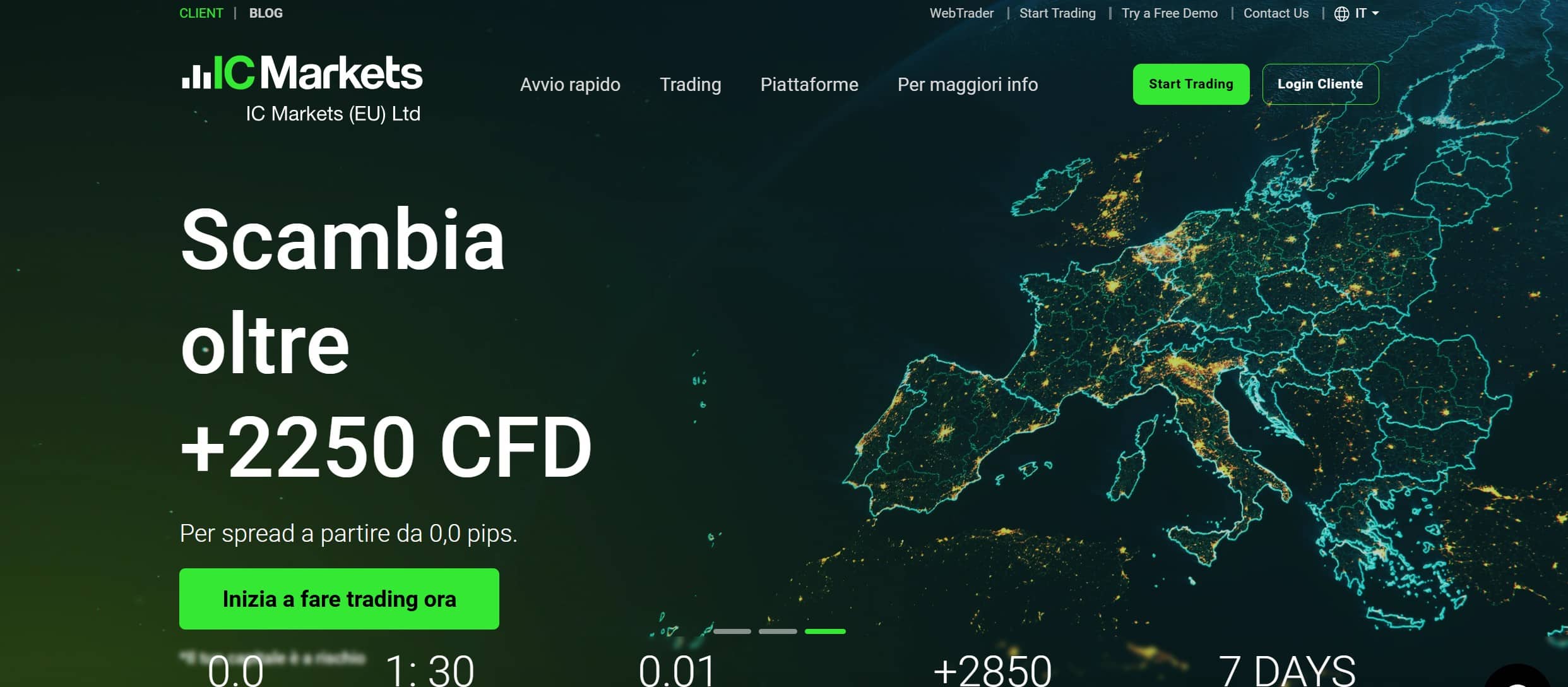Click the Login Cliente button
The height and width of the screenshot is (687, 1568).
(x=1320, y=84)
